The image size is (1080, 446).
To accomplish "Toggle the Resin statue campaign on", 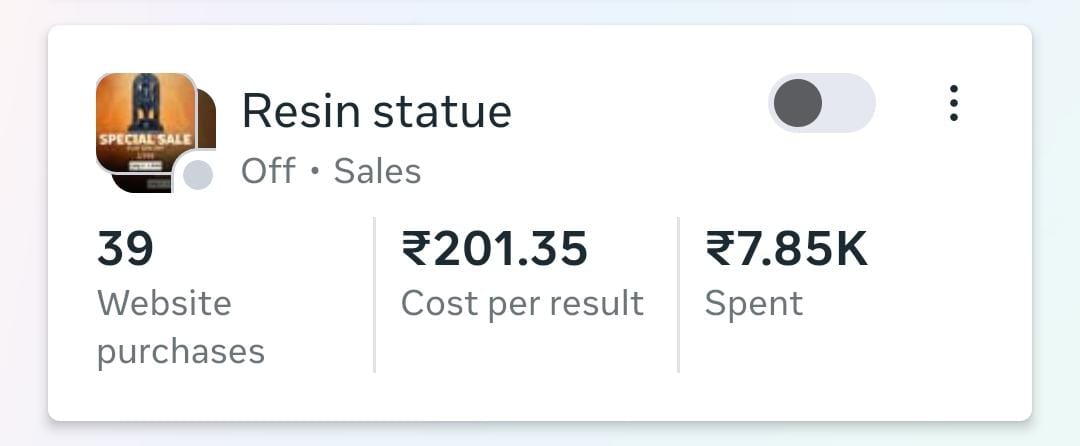I will coord(821,103).
